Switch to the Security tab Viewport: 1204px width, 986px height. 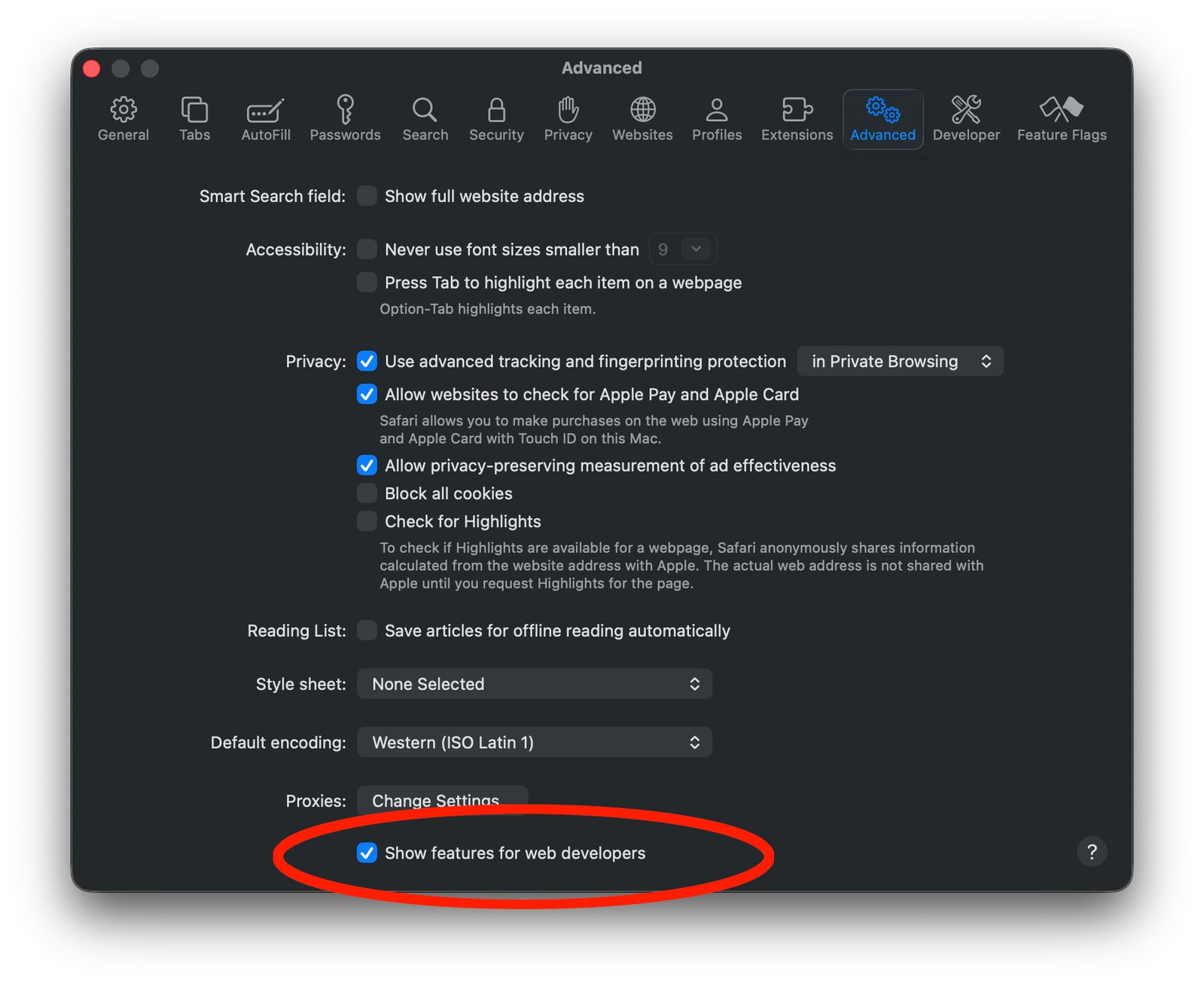pyautogui.click(x=496, y=119)
